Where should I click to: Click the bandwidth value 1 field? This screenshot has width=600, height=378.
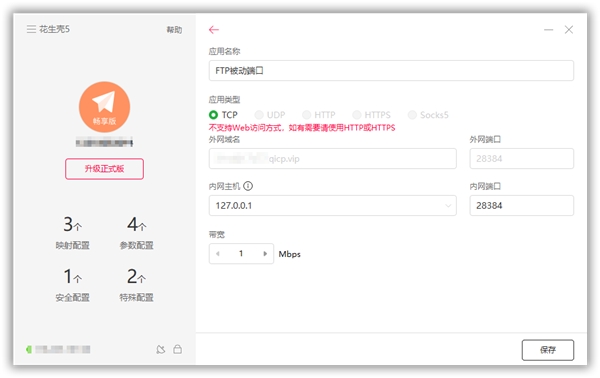click(241, 254)
